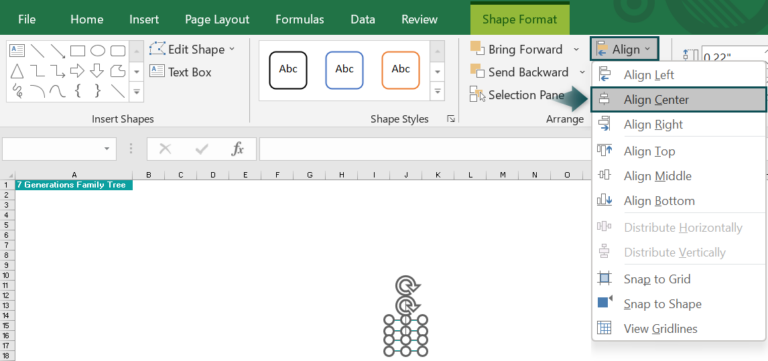Confirm formula entry with checkmark icon
Screen dimensions: 768x361
tap(202, 149)
